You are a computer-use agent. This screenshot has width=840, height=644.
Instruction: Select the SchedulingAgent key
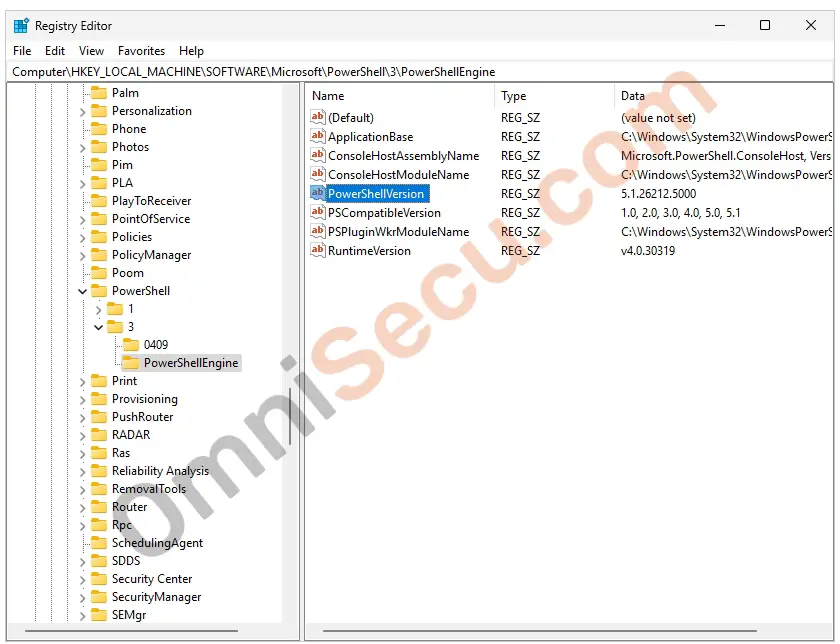point(158,543)
